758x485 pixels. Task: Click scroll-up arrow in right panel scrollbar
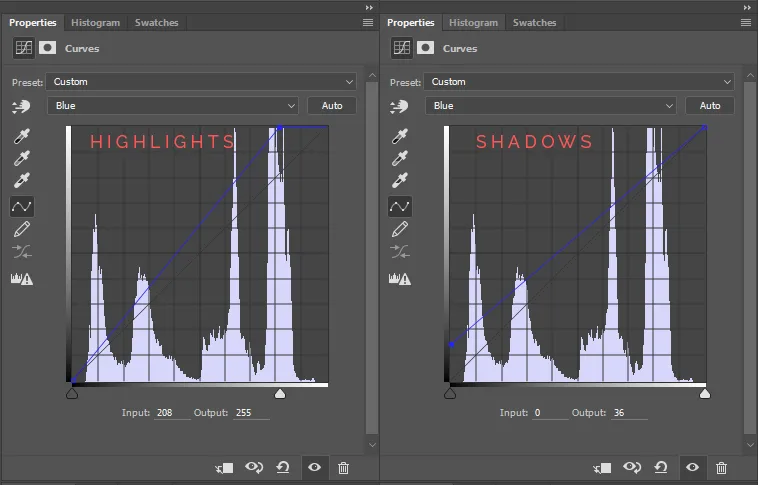[750, 76]
